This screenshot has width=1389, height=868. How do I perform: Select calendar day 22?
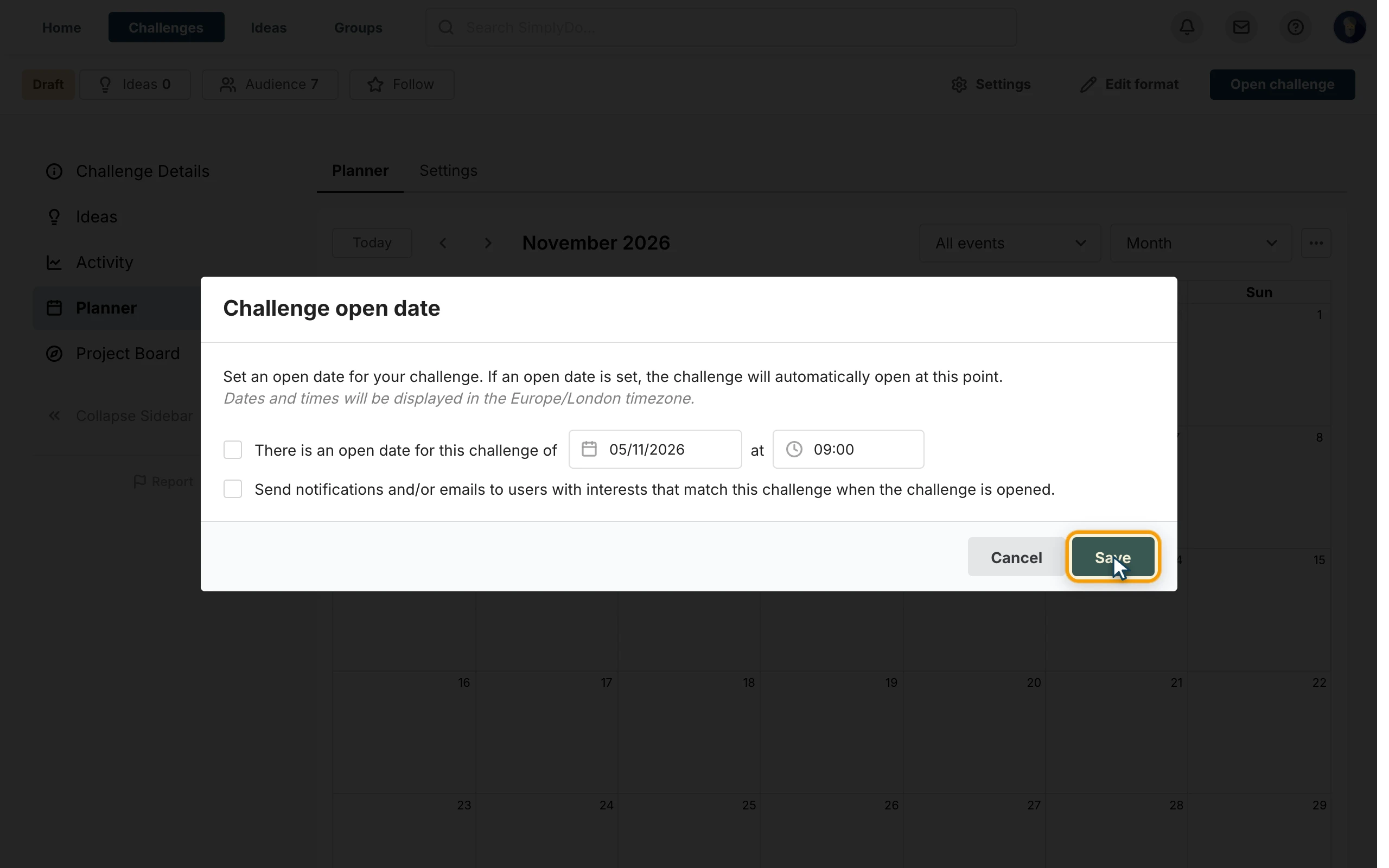[x=1259, y=732]
